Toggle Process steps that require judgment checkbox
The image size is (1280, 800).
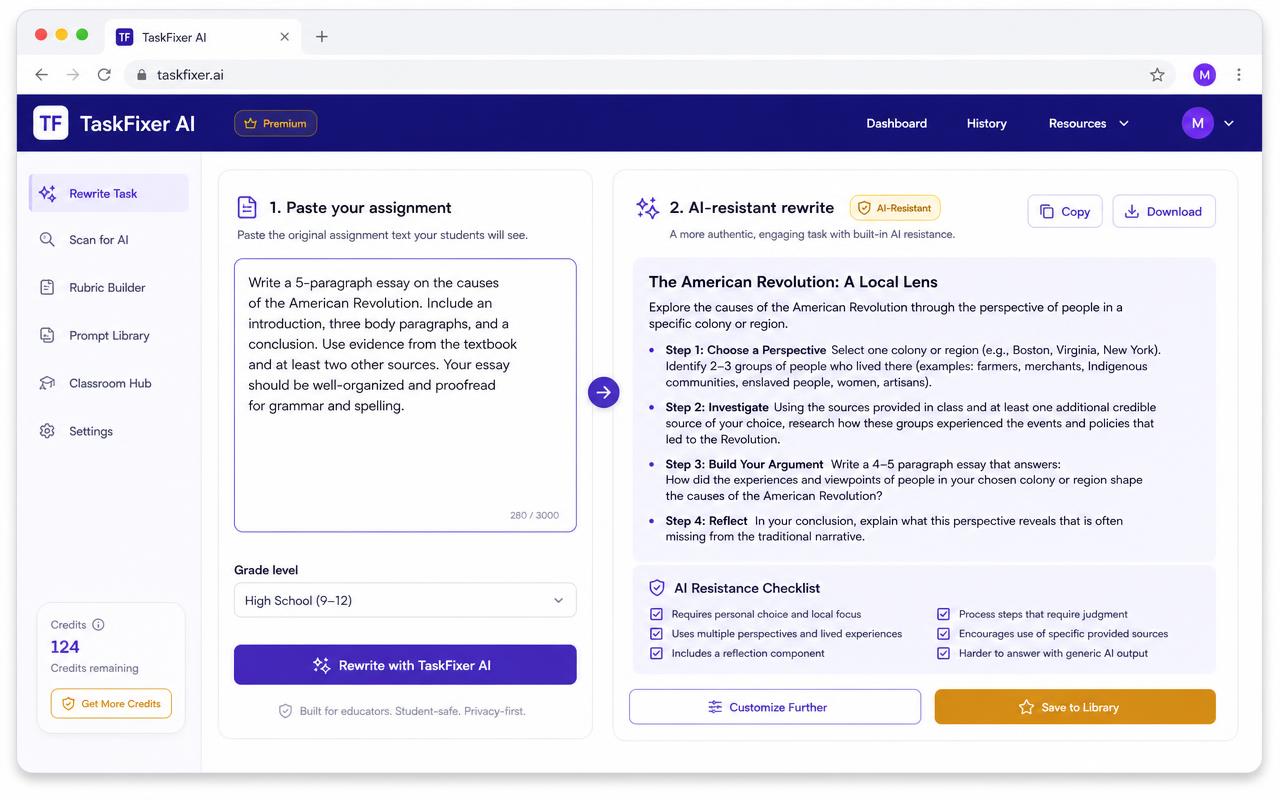coord(943,614)
